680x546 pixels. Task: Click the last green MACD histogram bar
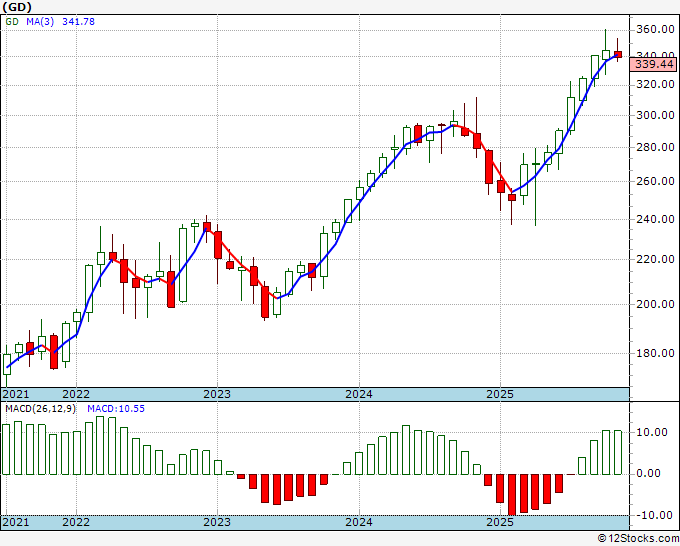[618, 452]
